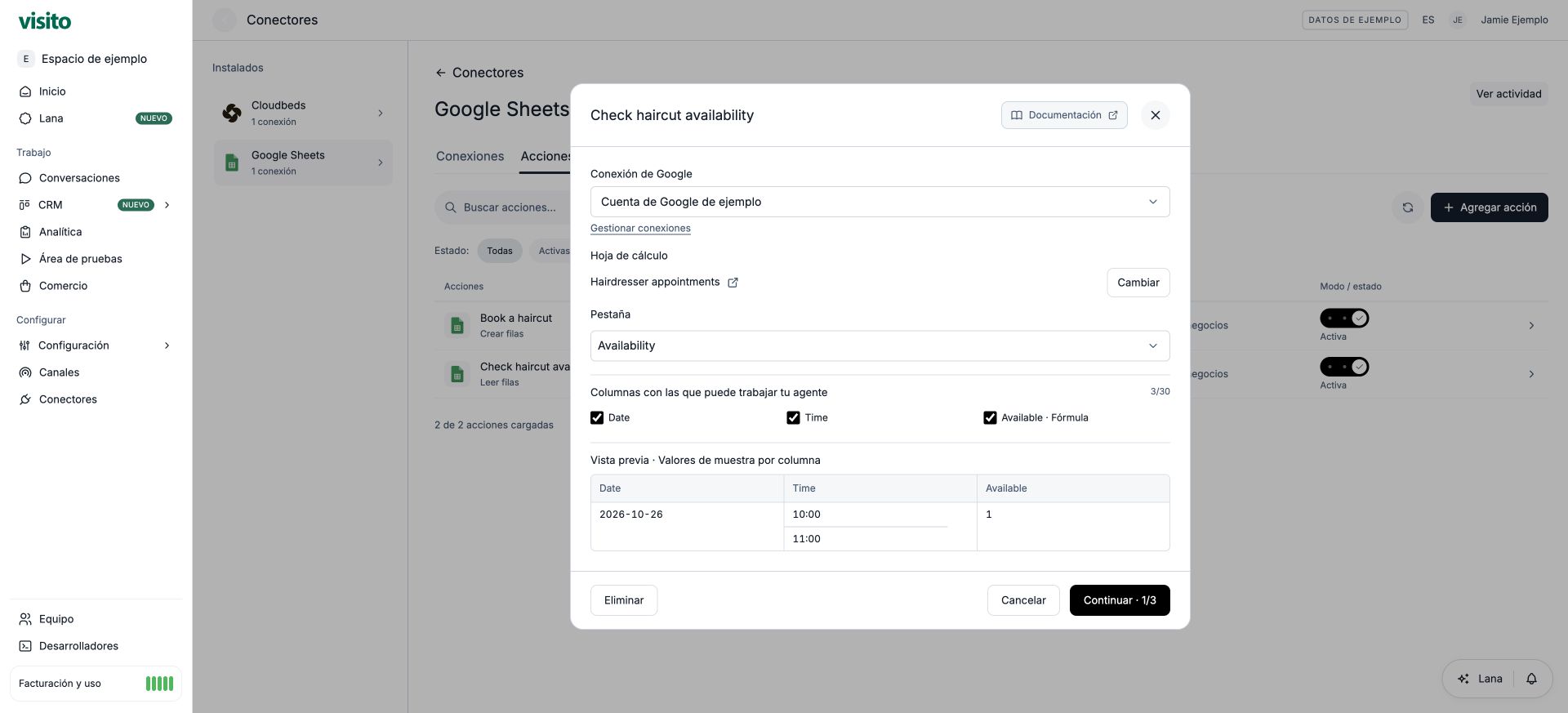
Task: Click the back arrow next to Conectores
Action: tap(440, 73)
